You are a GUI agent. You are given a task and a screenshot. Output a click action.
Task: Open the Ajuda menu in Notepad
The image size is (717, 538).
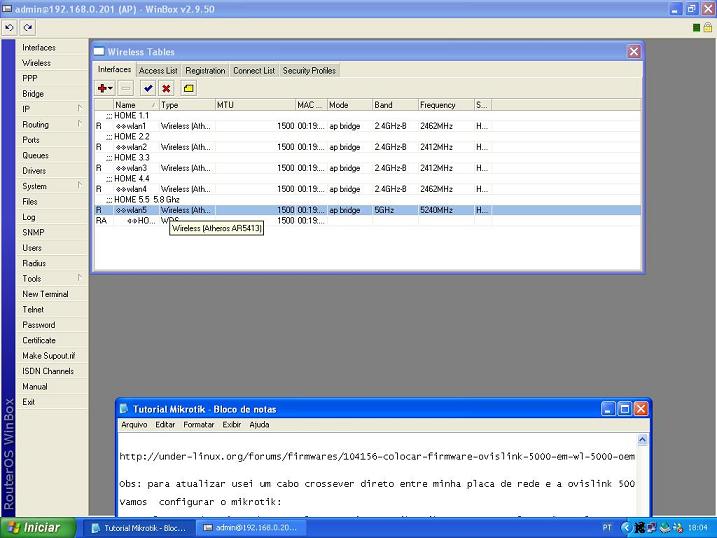pos(259,425)
